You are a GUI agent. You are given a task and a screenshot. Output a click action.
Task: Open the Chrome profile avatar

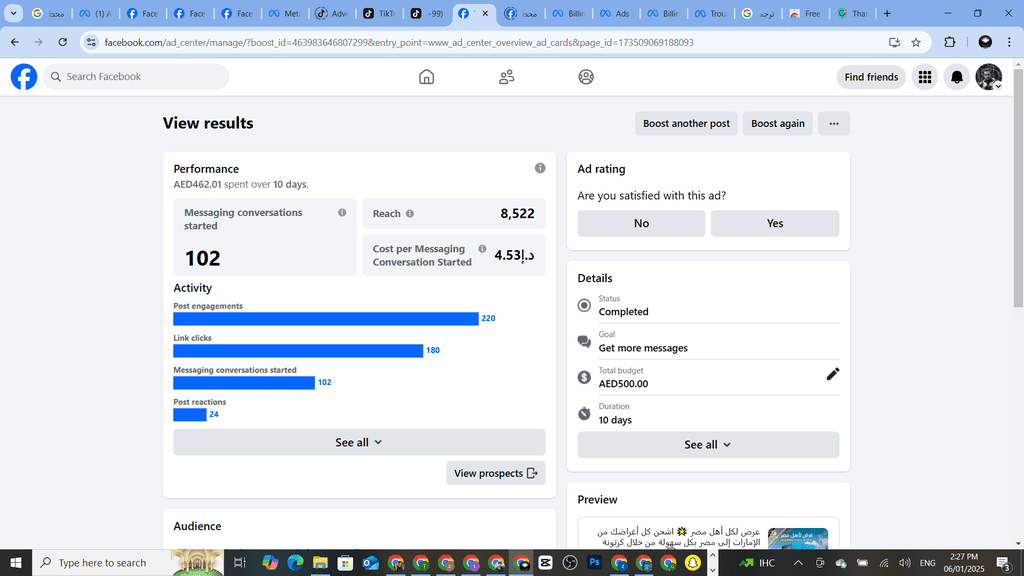click(985, 42)
